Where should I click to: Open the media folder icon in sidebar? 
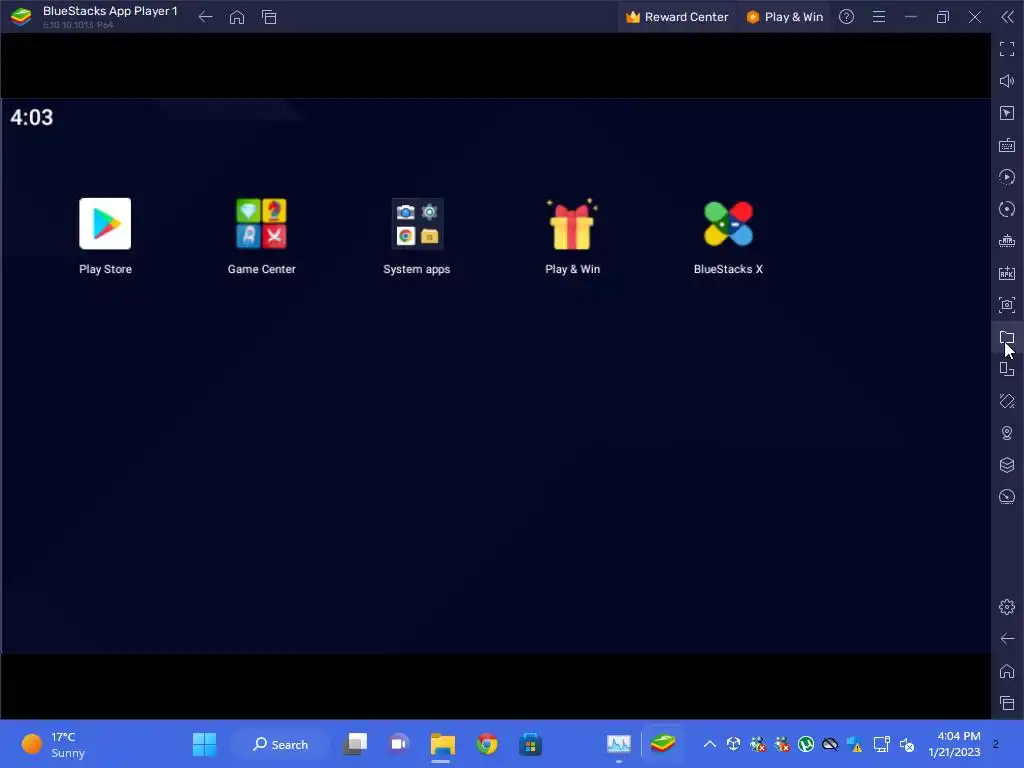click(1007, 337)
